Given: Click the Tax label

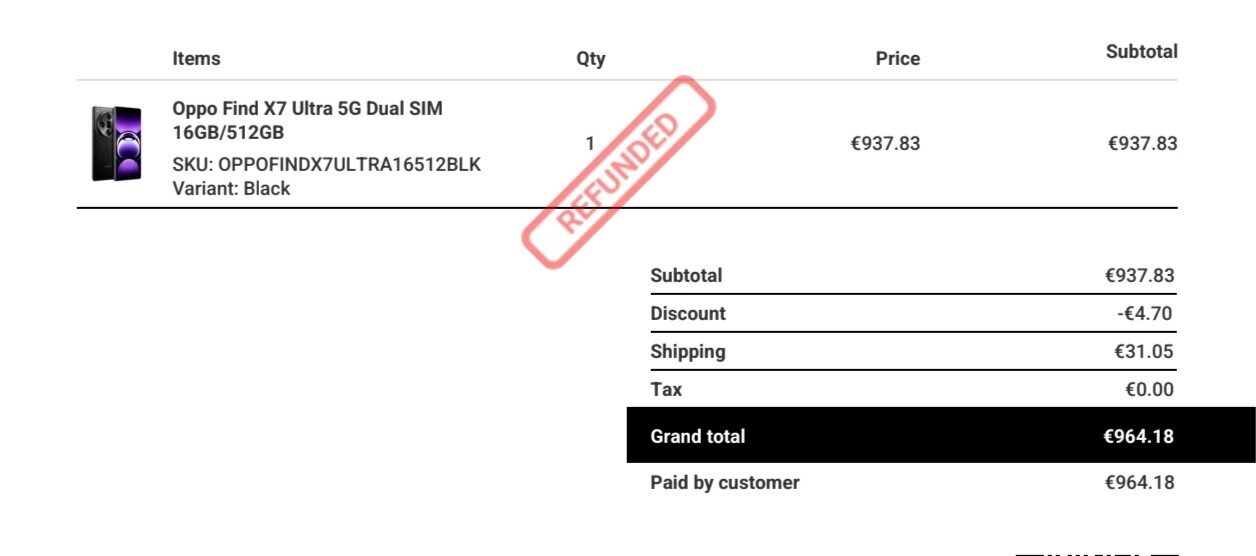Looking at the screenshot, I should (666, 390).
